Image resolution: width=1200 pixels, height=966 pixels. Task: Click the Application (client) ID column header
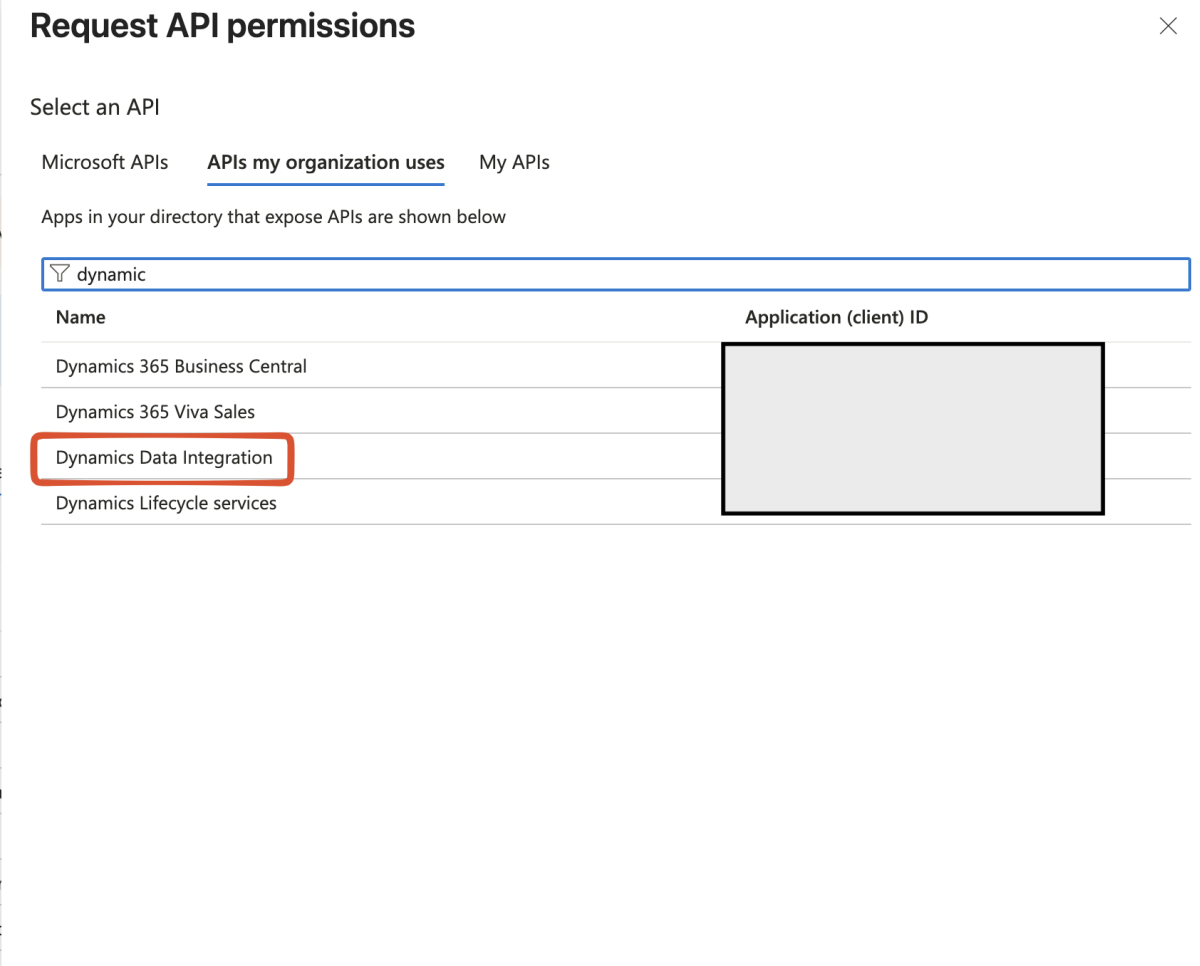coord(836,317)
